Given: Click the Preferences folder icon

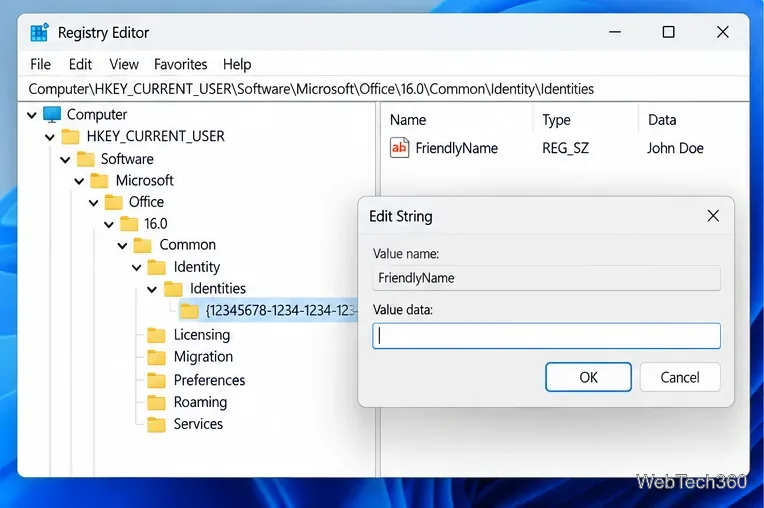Looking at the screenshot, I should coord(156,380).
